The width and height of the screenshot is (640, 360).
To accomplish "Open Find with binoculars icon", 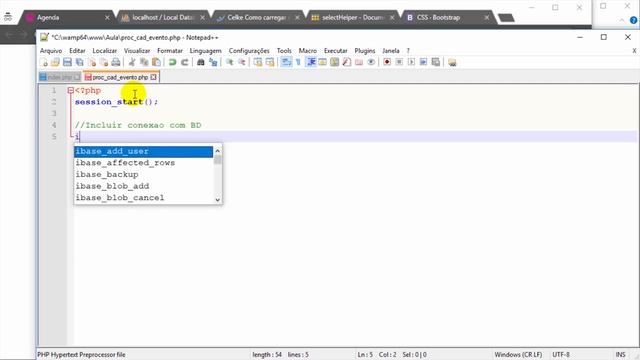I will pos(200,62).
